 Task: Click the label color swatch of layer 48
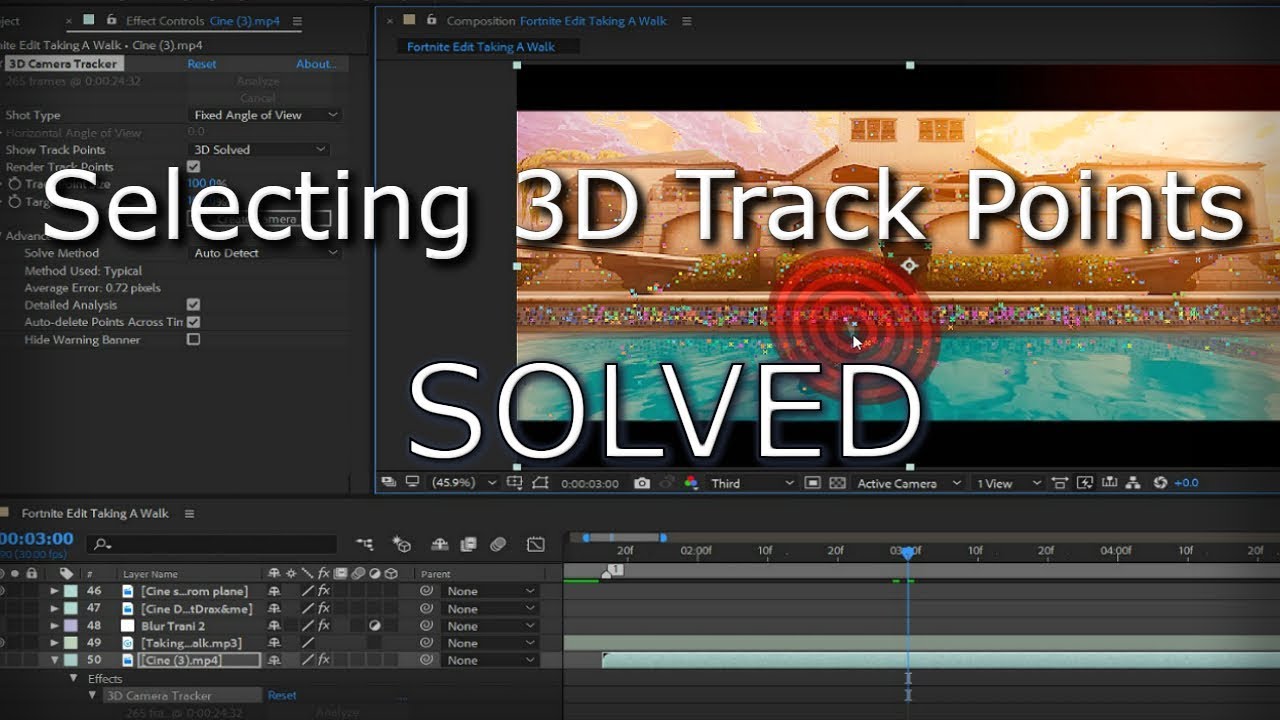(70, 626)
